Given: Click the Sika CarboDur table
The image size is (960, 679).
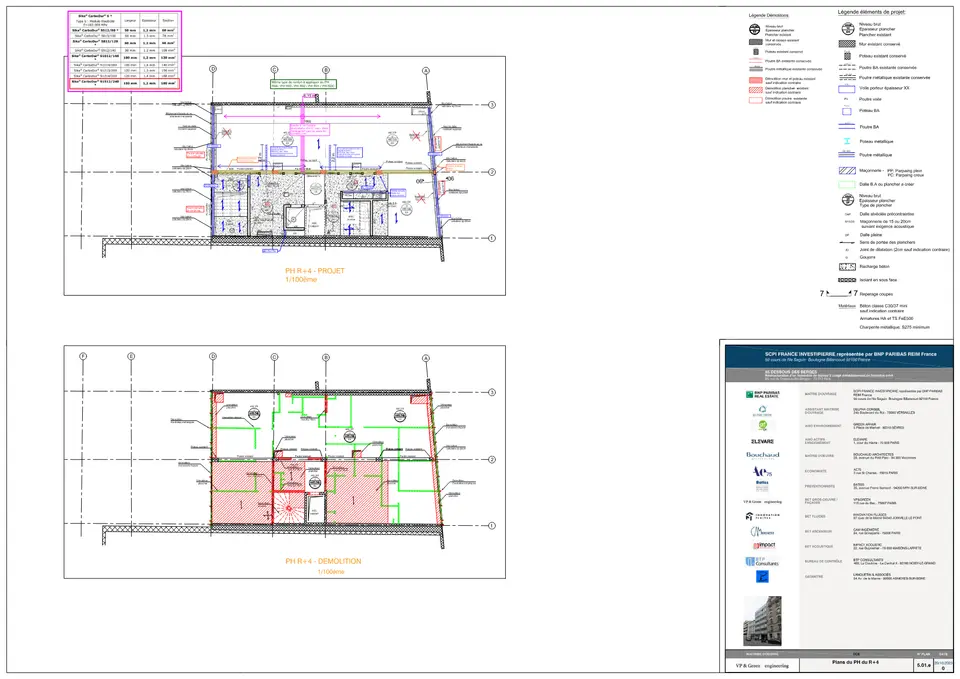Looking at the screenshot, I should pos(124,51).
